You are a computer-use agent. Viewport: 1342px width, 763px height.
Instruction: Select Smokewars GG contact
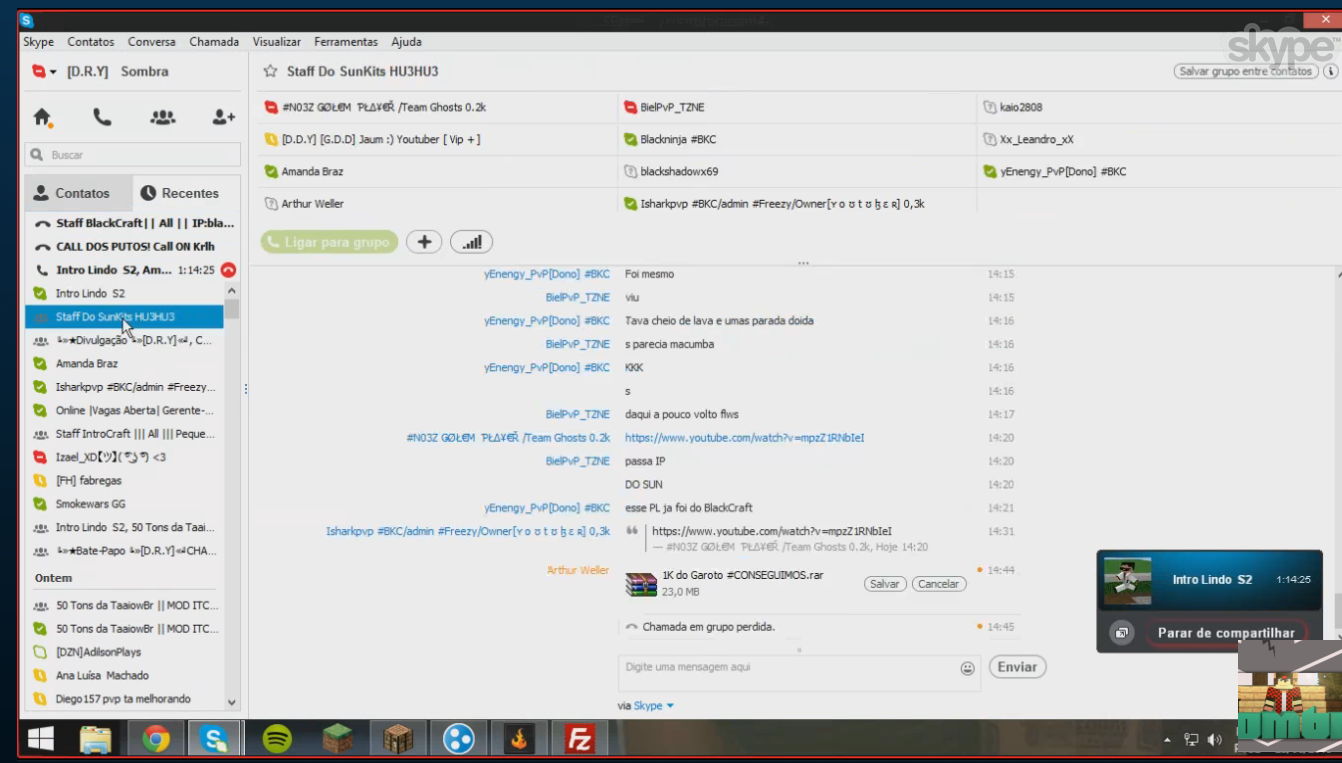click(x=124, y=504)
